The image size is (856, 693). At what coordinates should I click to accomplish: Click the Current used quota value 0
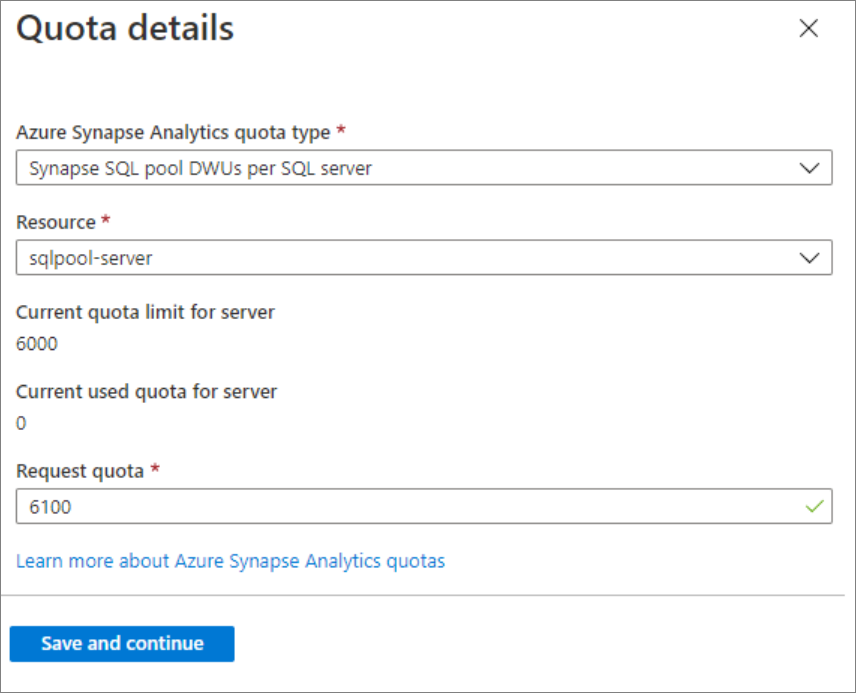point(20,423)
